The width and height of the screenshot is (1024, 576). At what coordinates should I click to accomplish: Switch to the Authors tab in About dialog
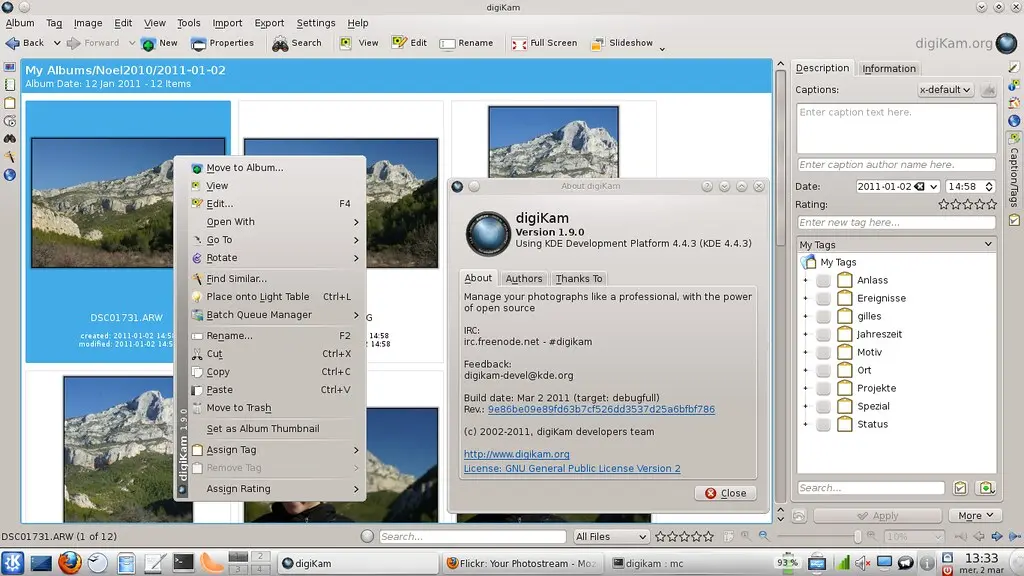[523, 278]
